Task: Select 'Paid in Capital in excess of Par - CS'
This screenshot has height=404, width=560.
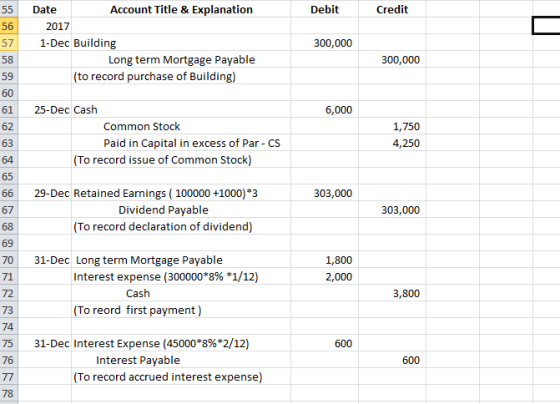Action: point(181,143)
